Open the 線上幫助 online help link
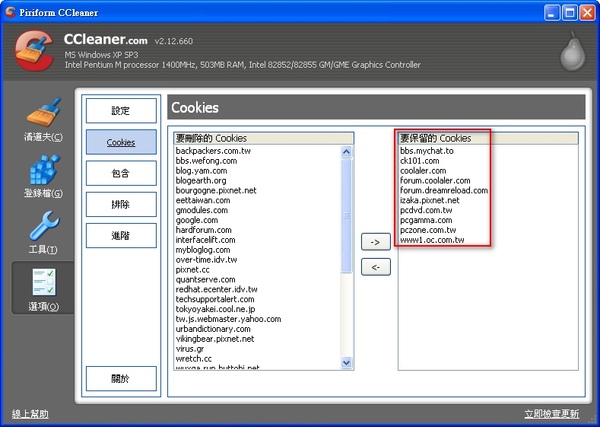 pyautogui.click(x=30, y=414)
